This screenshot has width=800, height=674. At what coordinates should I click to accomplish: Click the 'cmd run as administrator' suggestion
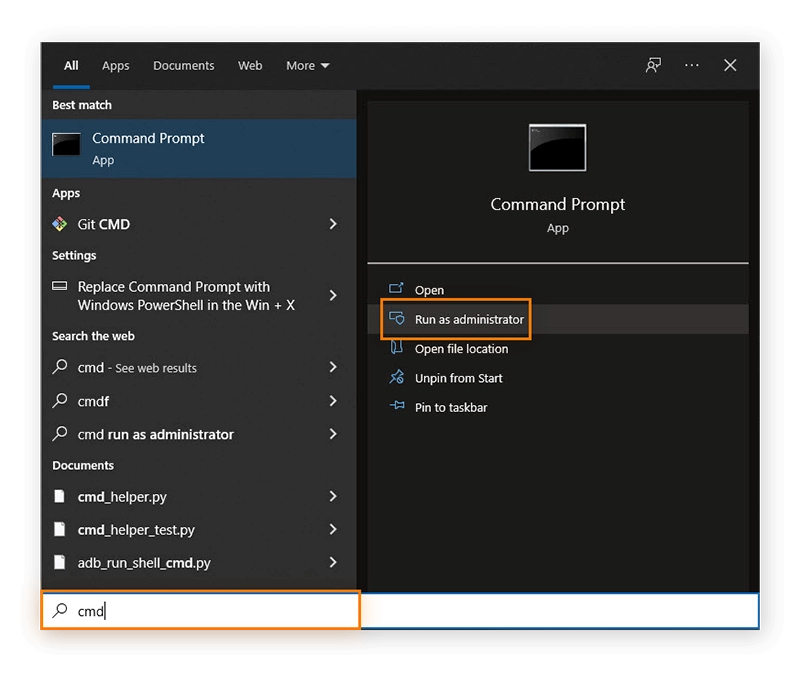pyautogui.click(x=199, y=434)
